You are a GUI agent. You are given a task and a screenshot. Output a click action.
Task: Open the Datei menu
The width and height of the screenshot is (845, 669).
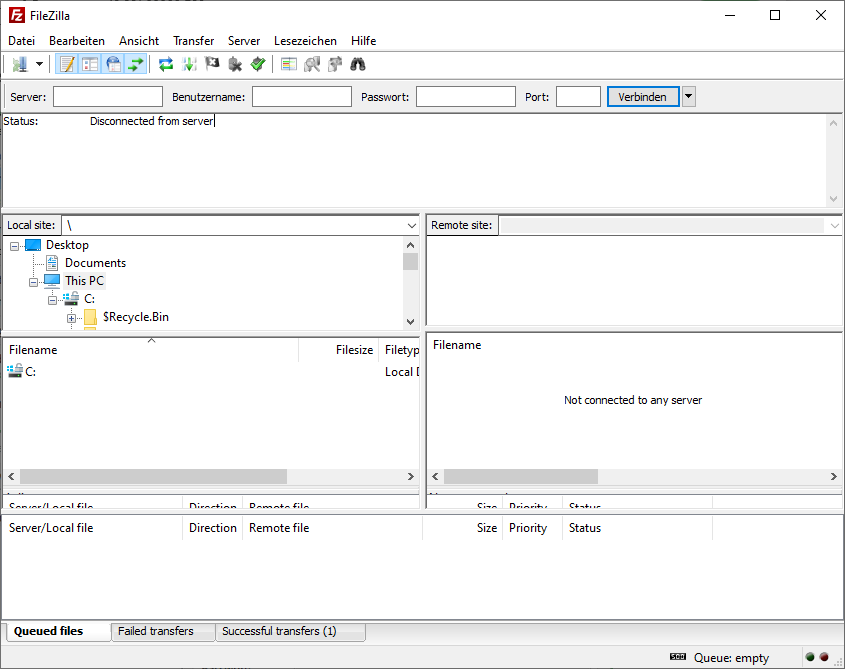[22, 41]
